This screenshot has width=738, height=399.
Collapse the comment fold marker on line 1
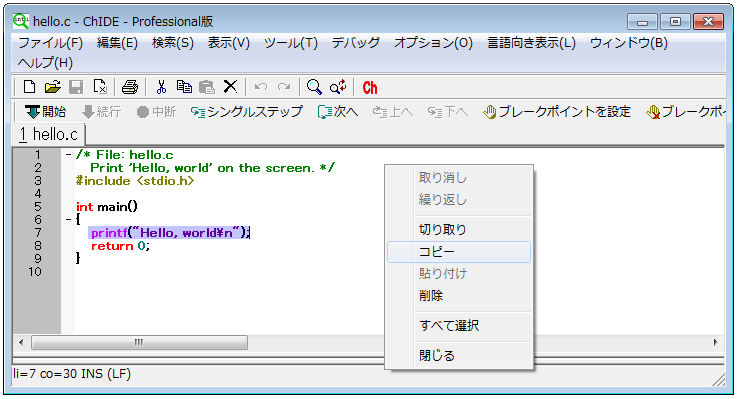[x=68, y=155]
